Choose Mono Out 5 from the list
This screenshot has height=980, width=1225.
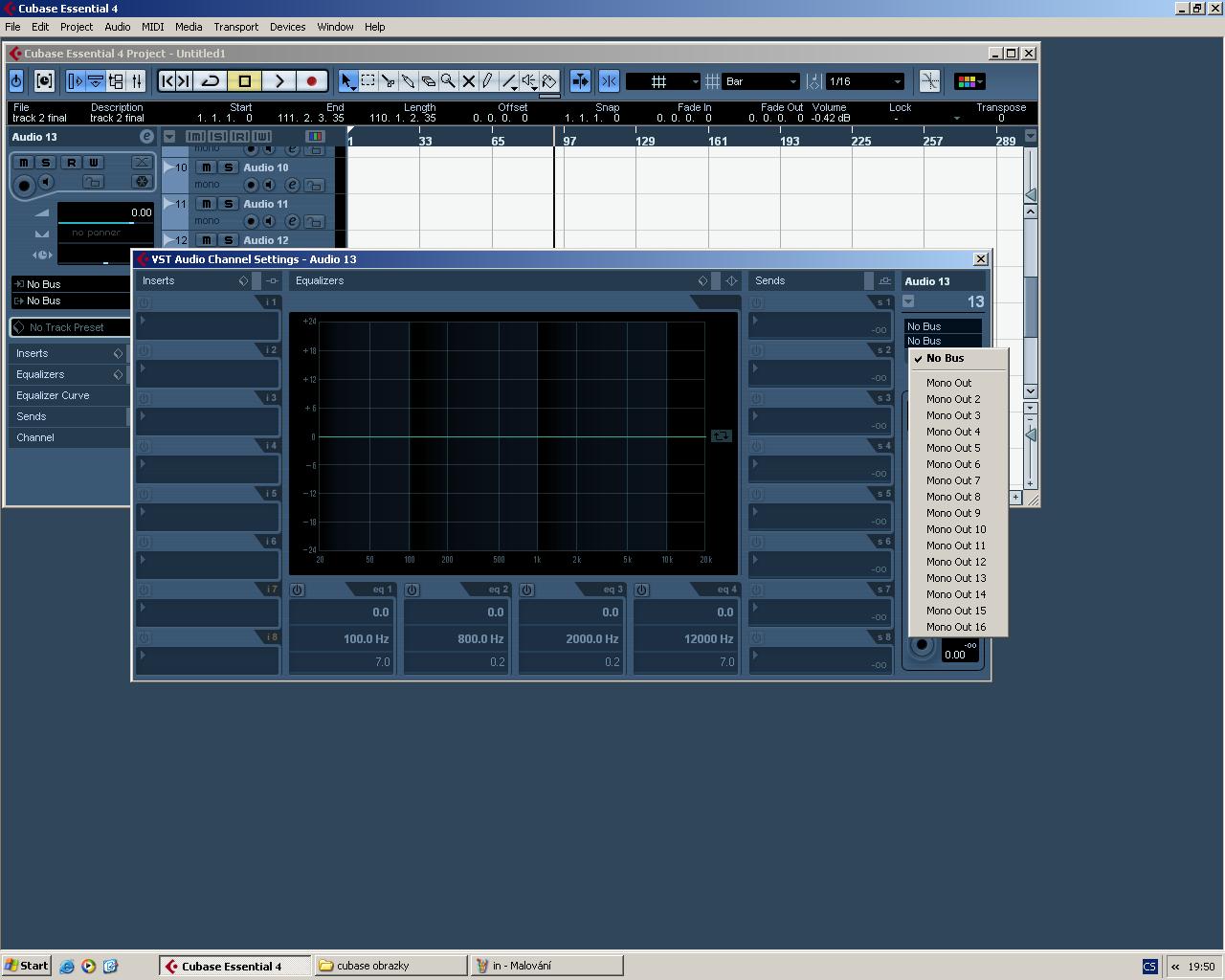pos(953,448)
